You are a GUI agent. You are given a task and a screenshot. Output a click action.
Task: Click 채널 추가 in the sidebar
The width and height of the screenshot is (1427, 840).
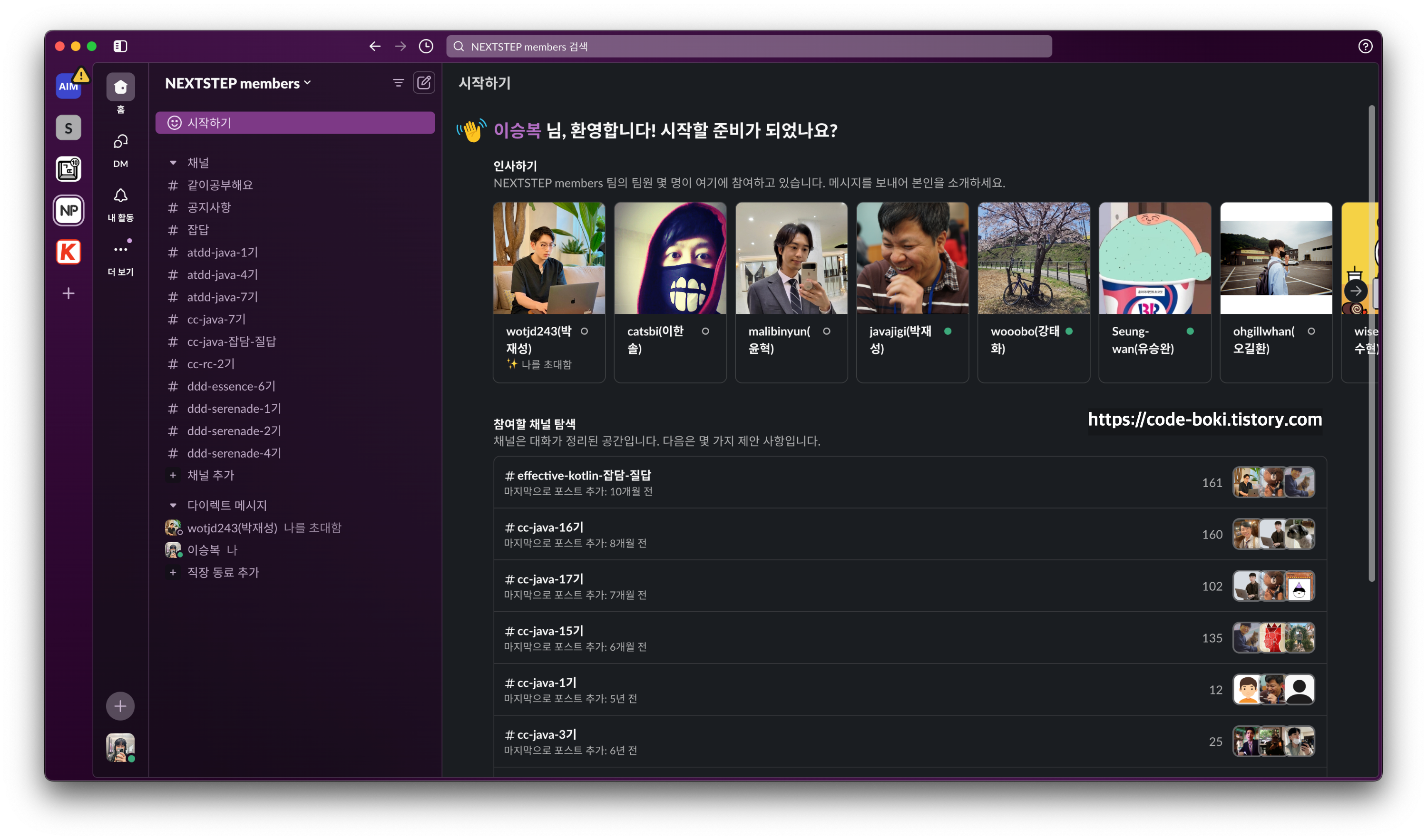(210, 475)
